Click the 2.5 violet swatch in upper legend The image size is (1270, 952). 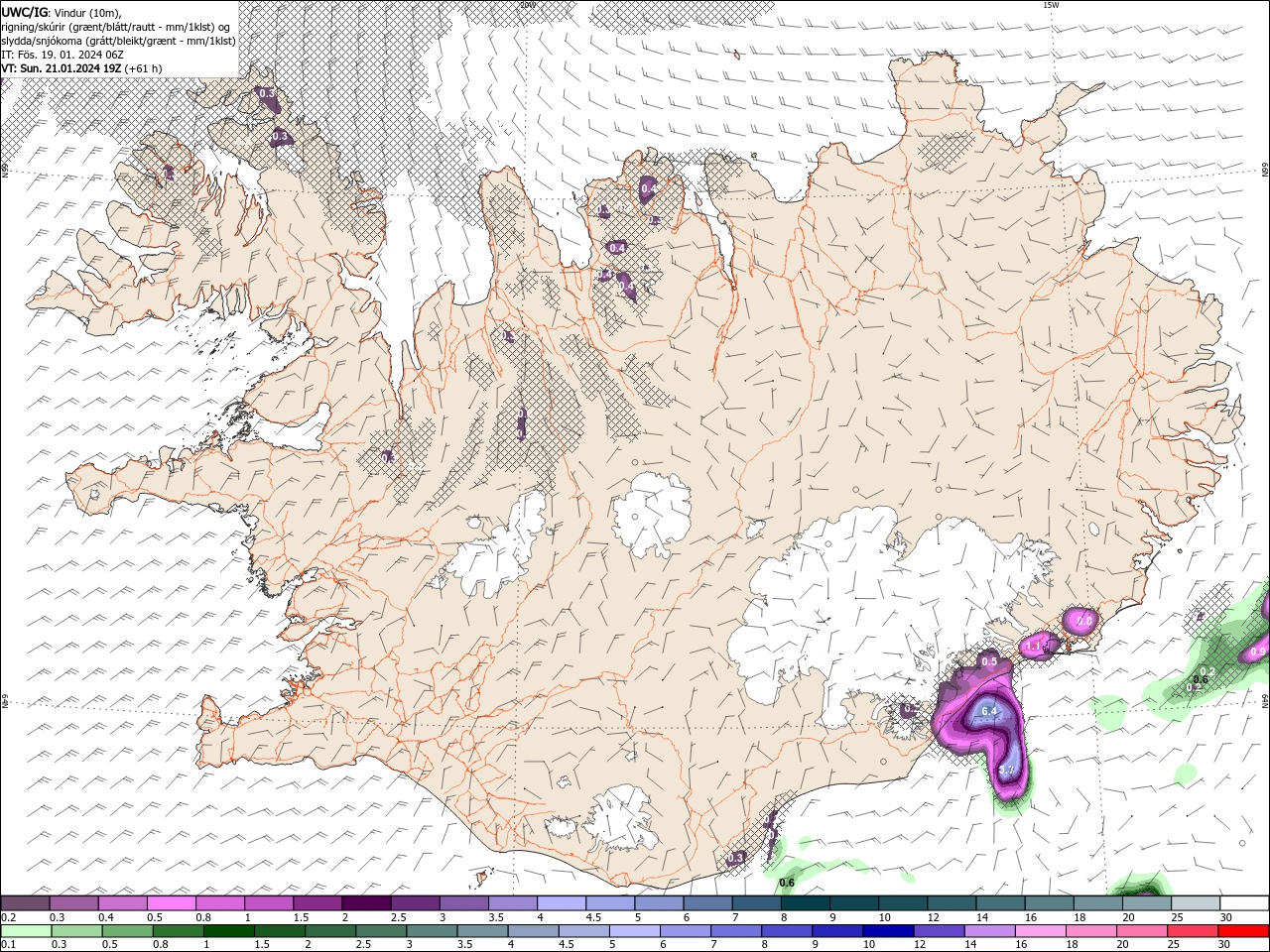(x=414, y=903)
